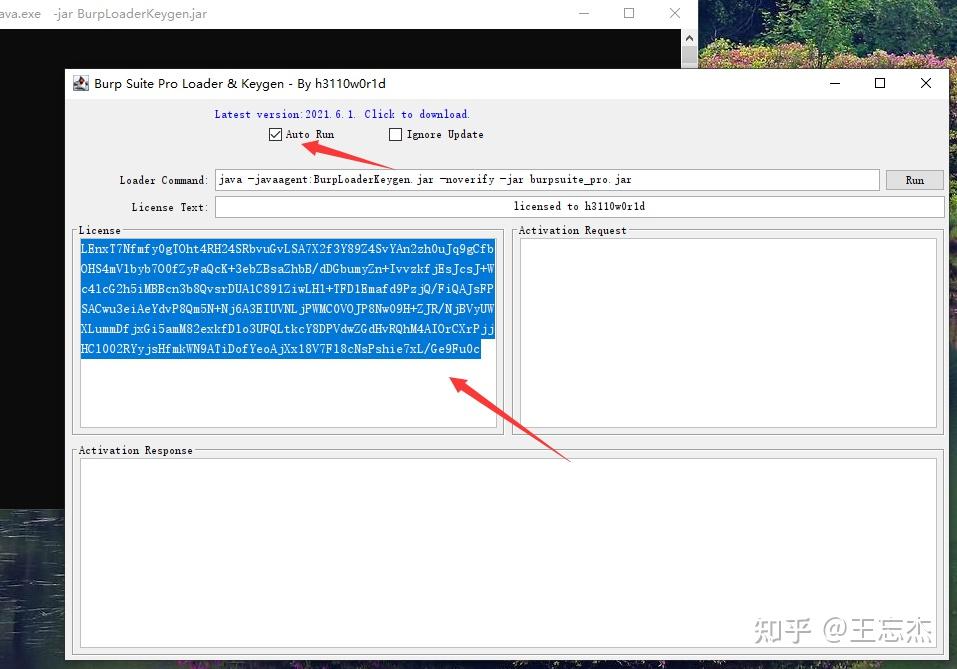Uncheck the Auto Run checkbox

click(x=275, y=134)
